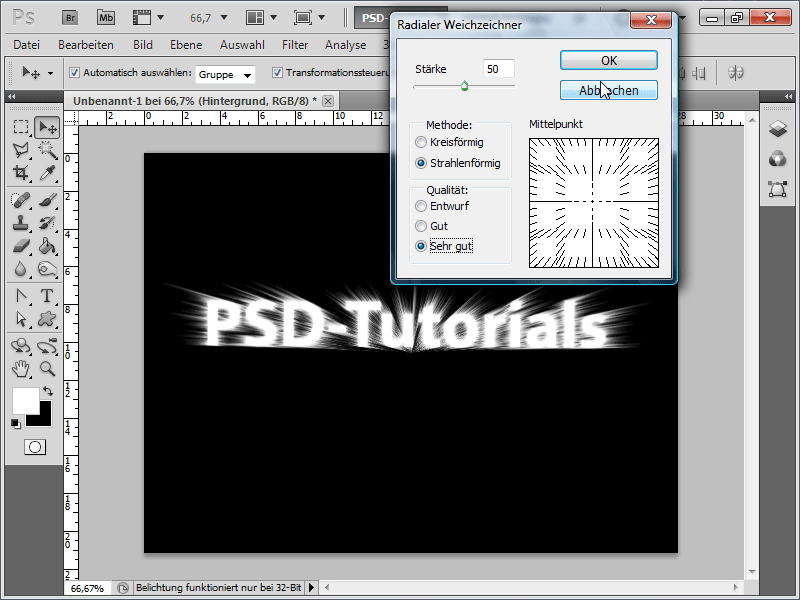Select the Zoom tool
This screenshot has width=800, height=600.
point(47,368)
